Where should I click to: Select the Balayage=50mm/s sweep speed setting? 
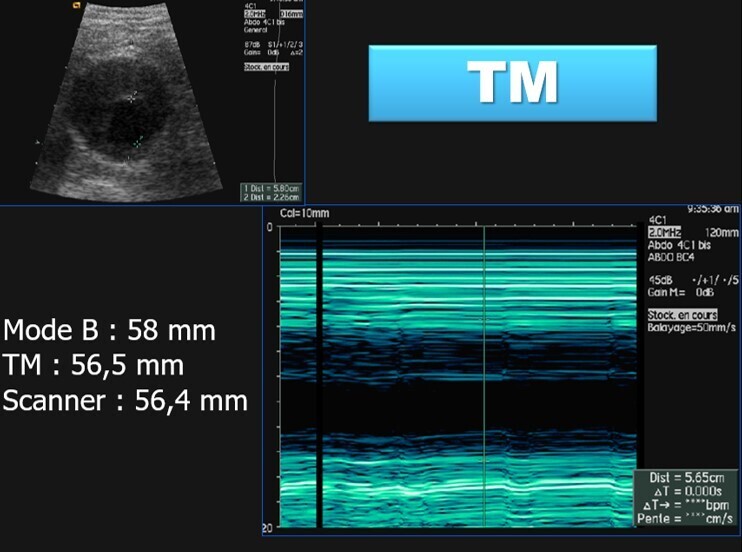[690, 327]
